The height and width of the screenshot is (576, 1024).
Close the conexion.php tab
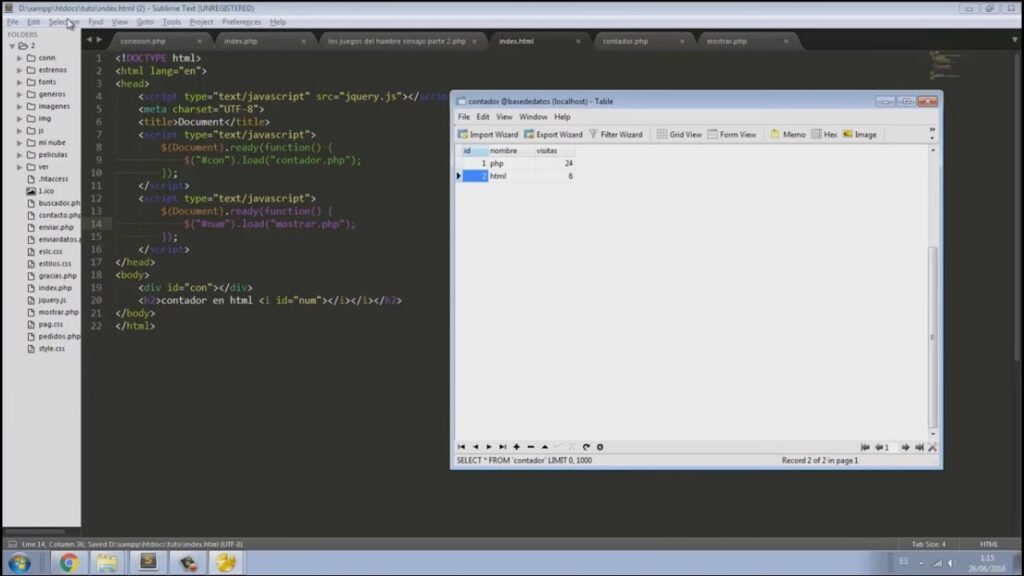tap(200, 41)
